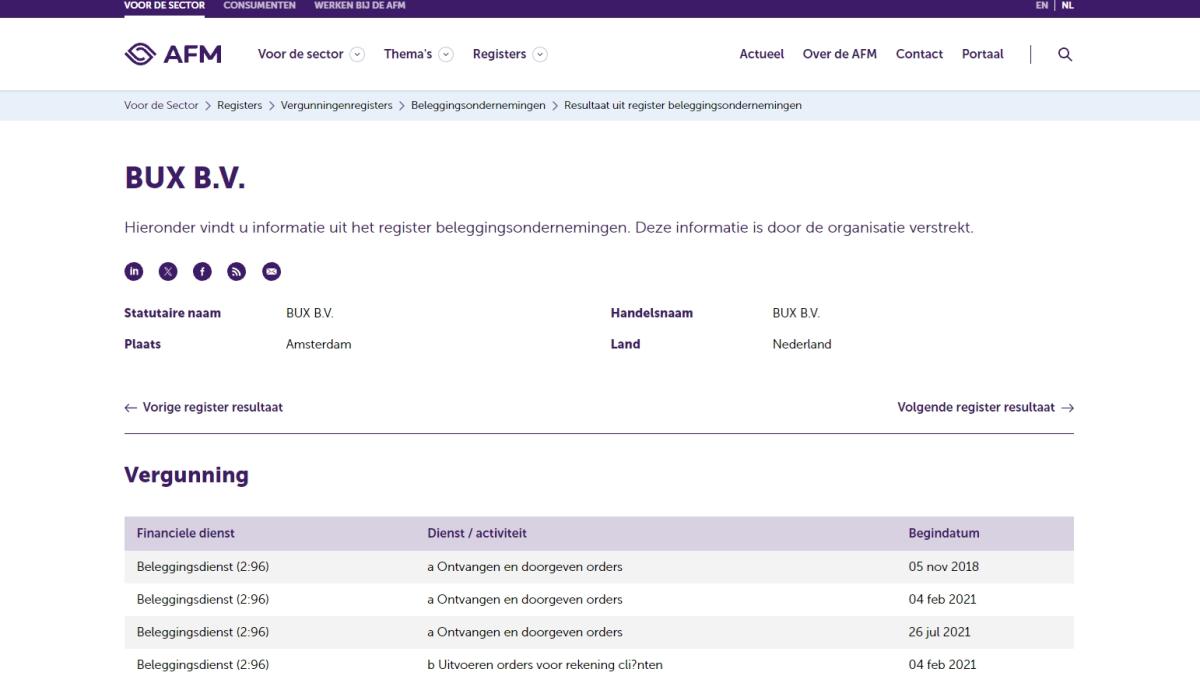
Task: Open the Portaal link
Action: (x=982, y=54)
